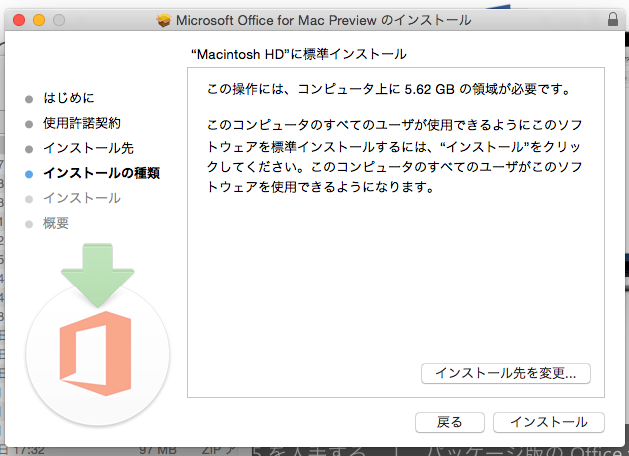Click the lock icon in the title bar
The height and width of the screenshot is (456, 629).
(x=613, y=19)
